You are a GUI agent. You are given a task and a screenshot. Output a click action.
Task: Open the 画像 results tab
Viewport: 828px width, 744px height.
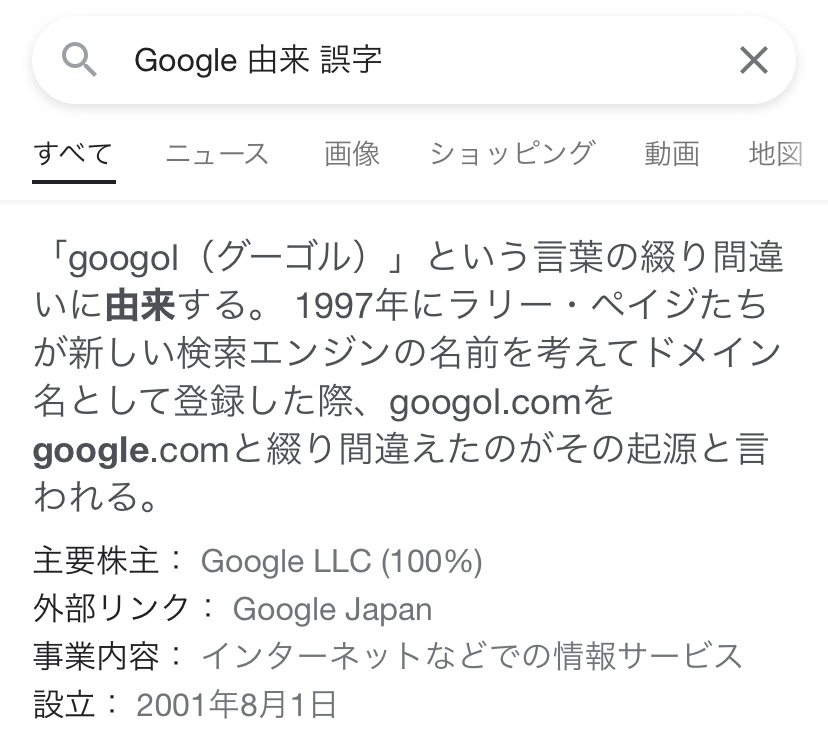click(x=352, y=154)
